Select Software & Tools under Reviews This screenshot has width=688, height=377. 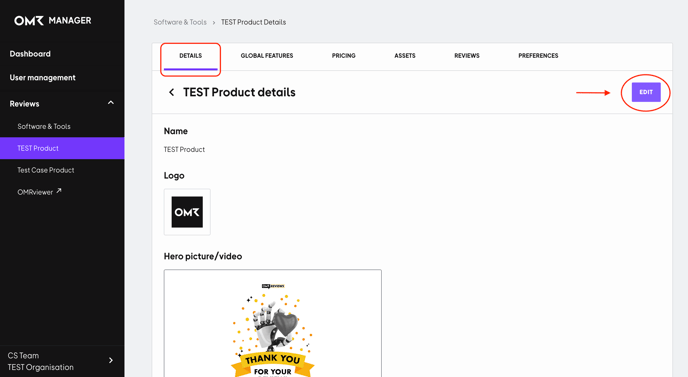pos(44,126)
